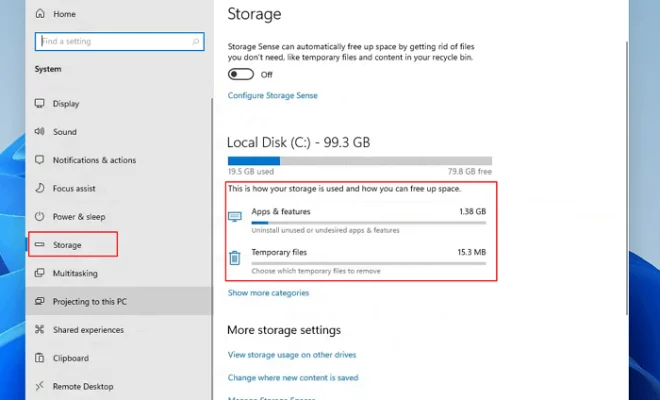
Task: Open Configure Storage Sense link
Action: [273, 96]
